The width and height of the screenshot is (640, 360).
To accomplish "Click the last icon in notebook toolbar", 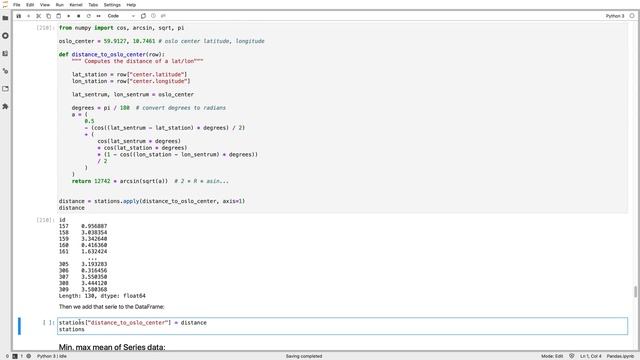I will tap(163, 16).
